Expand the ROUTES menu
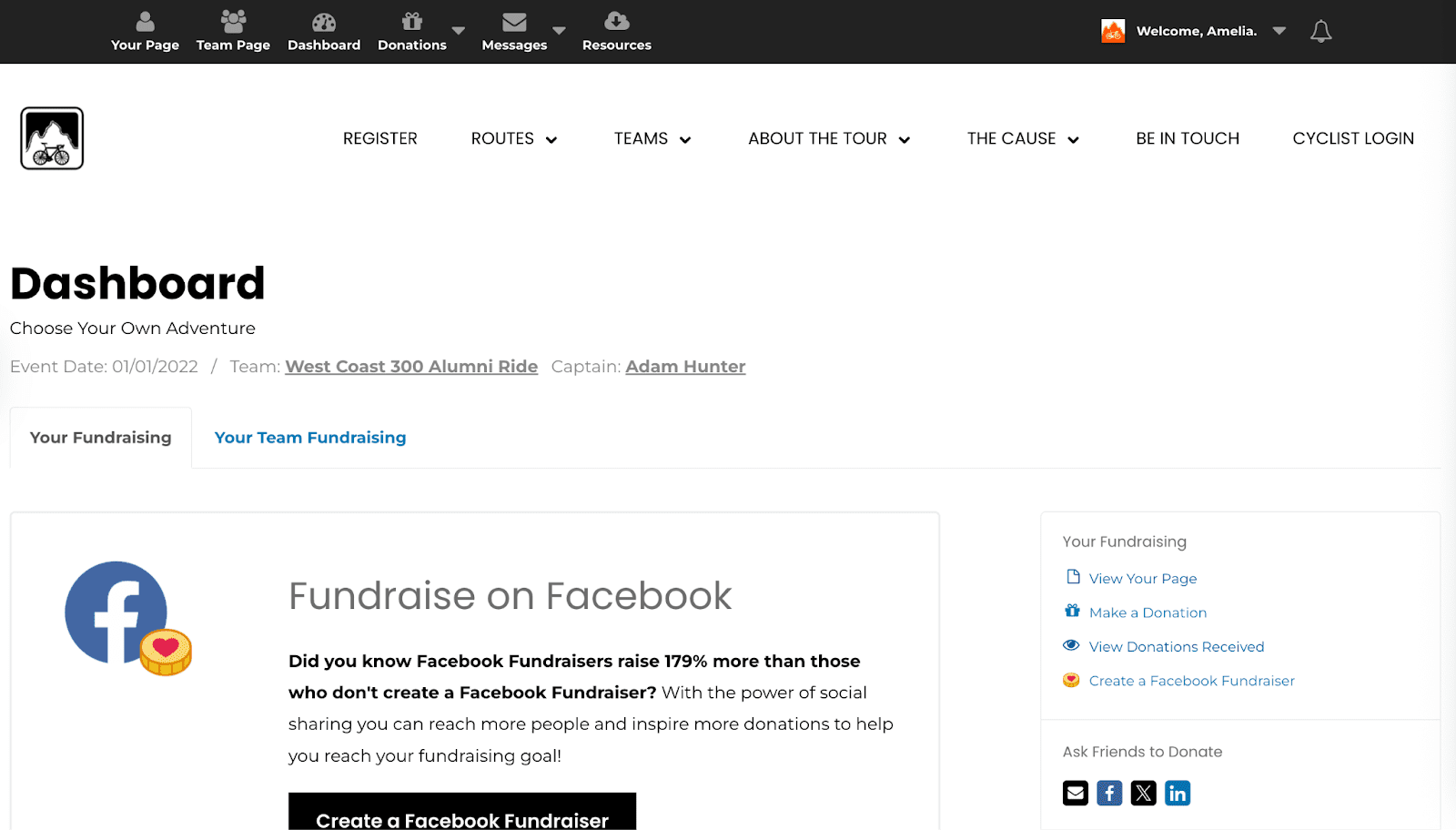 point(513,138)
